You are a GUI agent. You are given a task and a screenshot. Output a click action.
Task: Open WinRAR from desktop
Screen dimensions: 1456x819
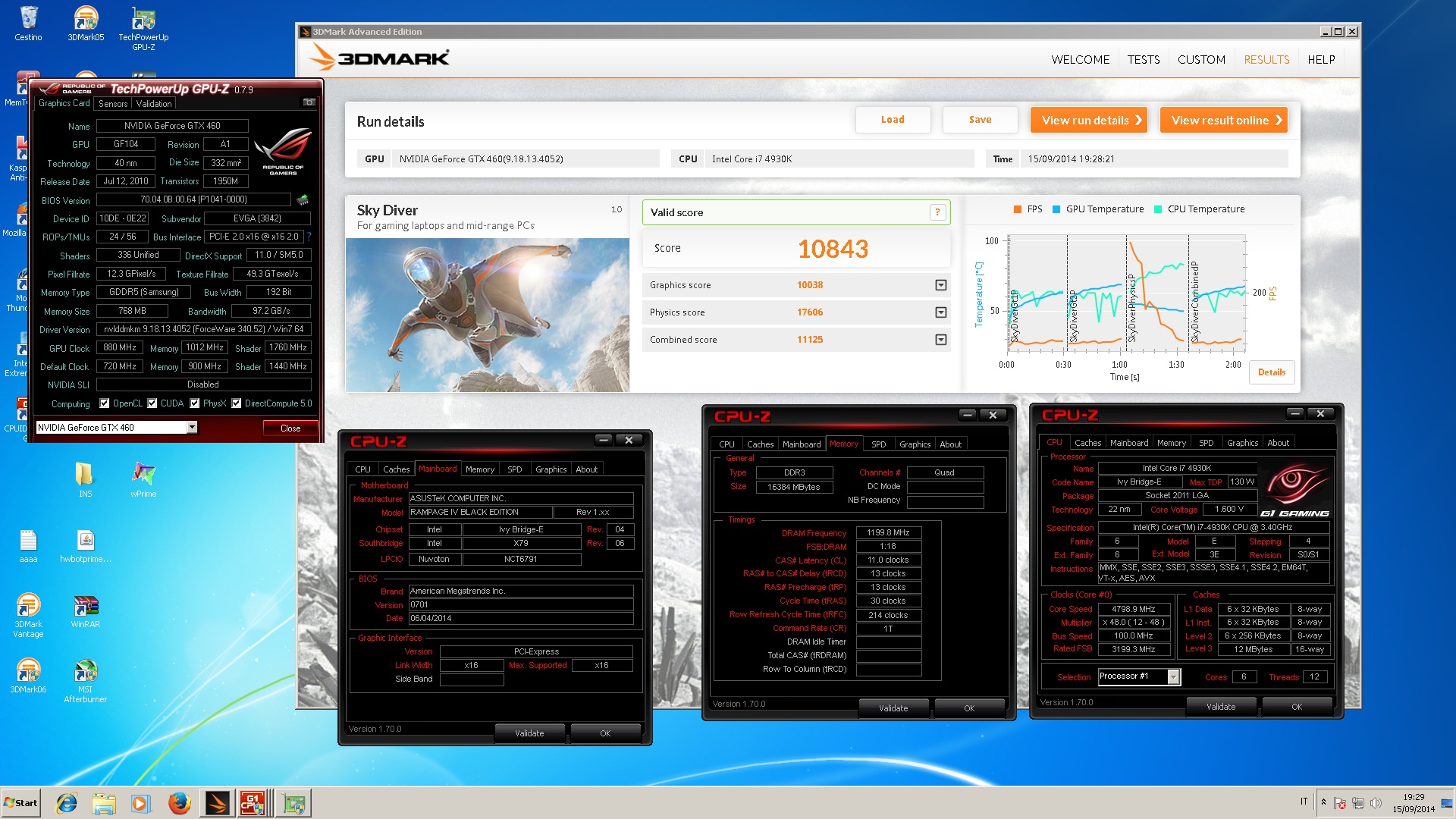pos(86,611)
